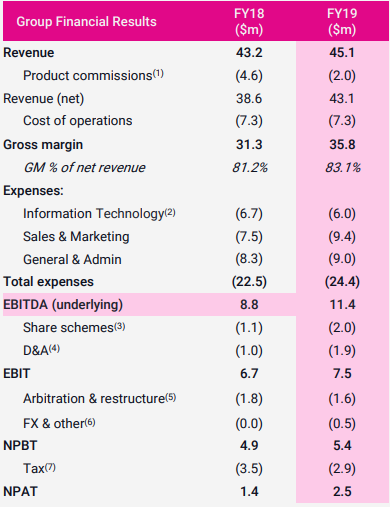Click the 81.2% GM percentage value

tap(250, 167)
